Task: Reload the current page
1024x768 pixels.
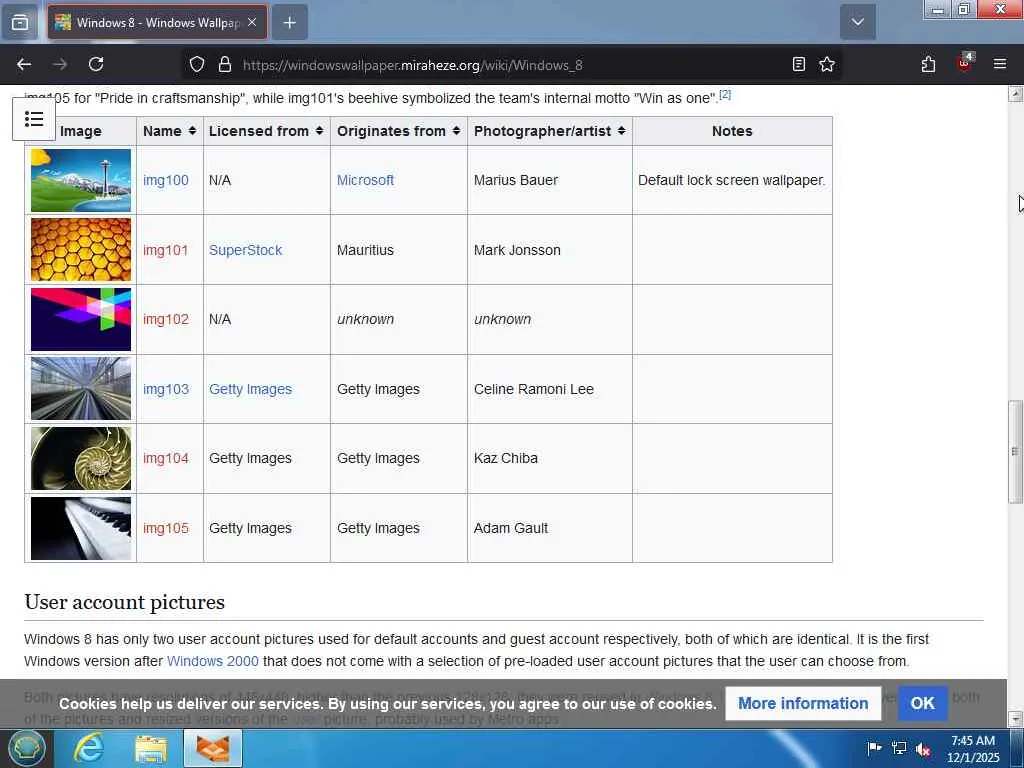Action: (96, 64)
